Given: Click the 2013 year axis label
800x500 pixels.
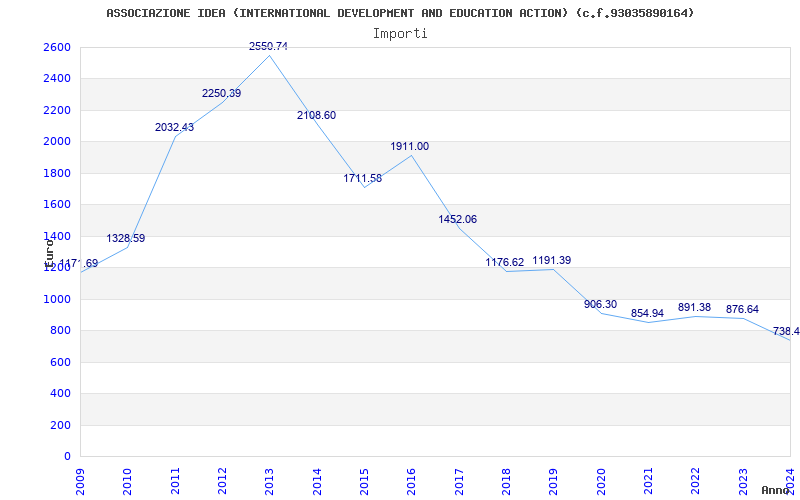Looking at the screenshot, I should [269, 482].
